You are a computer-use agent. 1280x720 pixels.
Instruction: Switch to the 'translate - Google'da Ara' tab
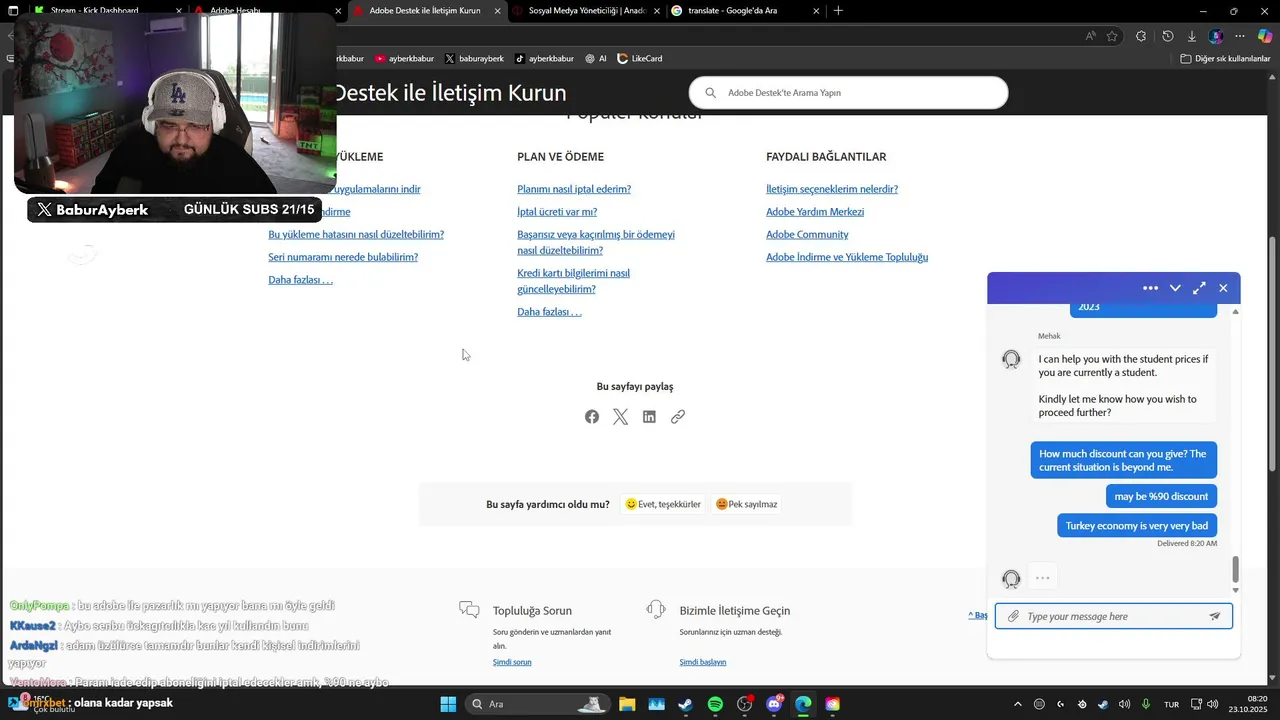tap(745, 11)
